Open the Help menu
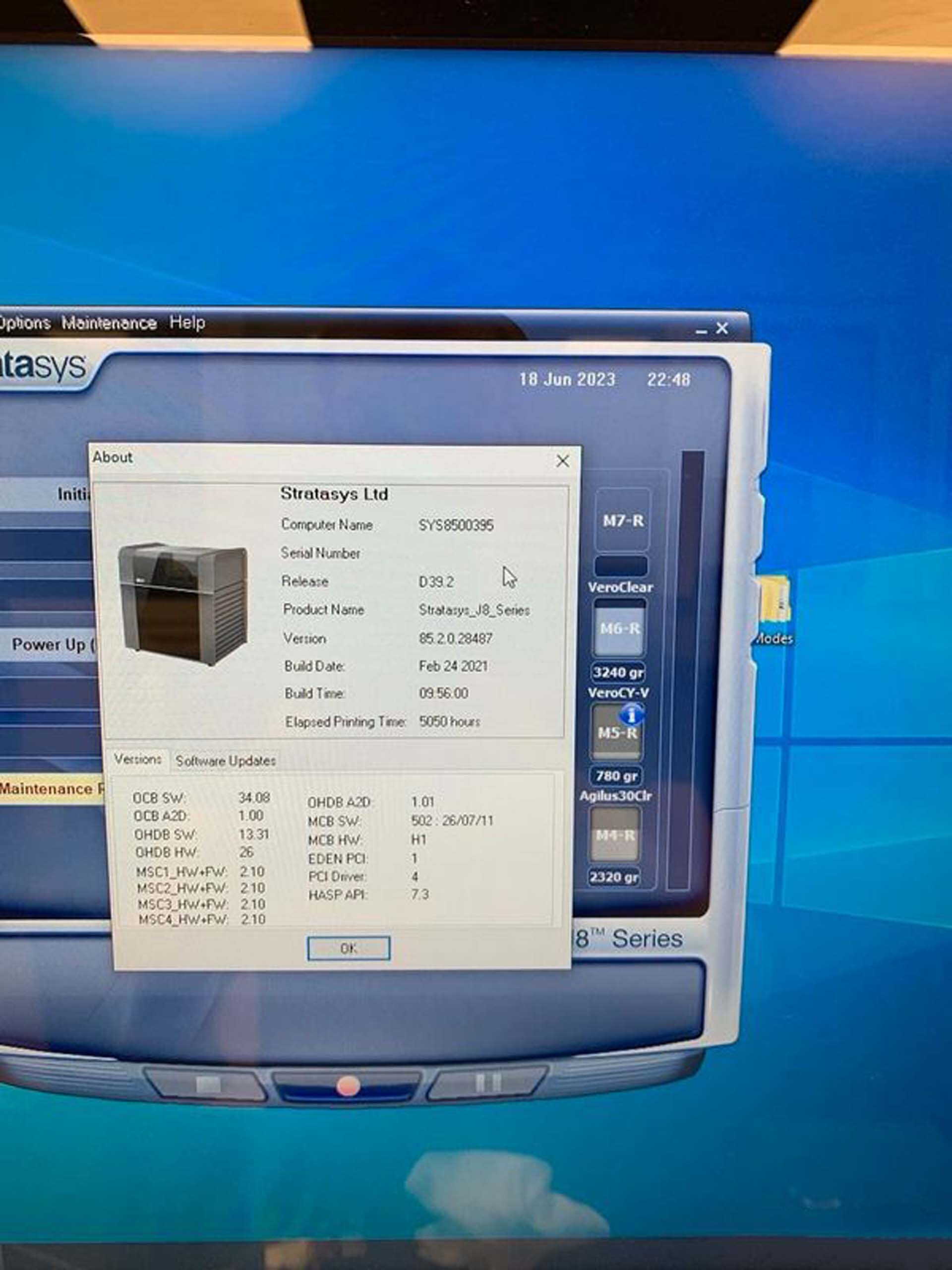The height and width of the screenshot is (1270, 952). tap(187, 322)
